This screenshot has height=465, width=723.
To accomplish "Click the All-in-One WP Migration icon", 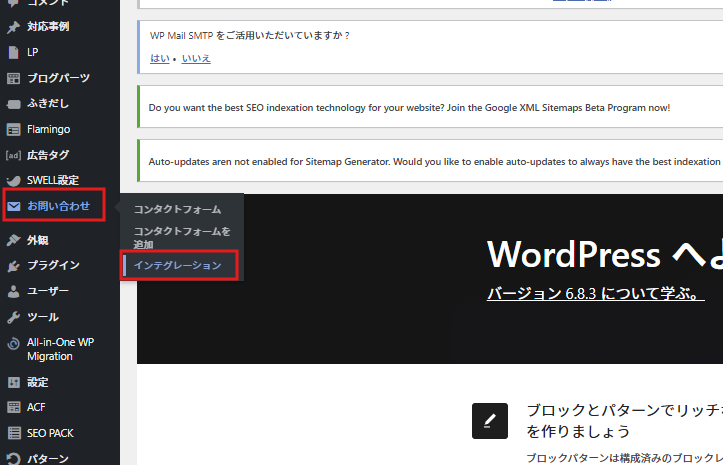I will [x=13, y=343].
